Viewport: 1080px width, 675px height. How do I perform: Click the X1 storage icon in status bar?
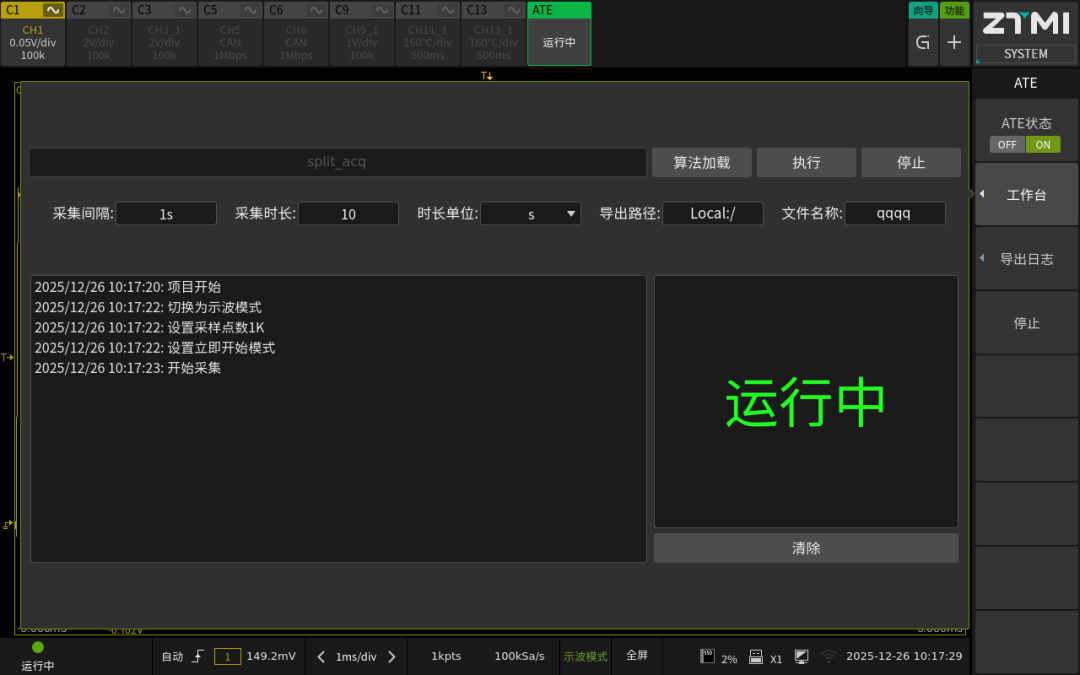768,656
